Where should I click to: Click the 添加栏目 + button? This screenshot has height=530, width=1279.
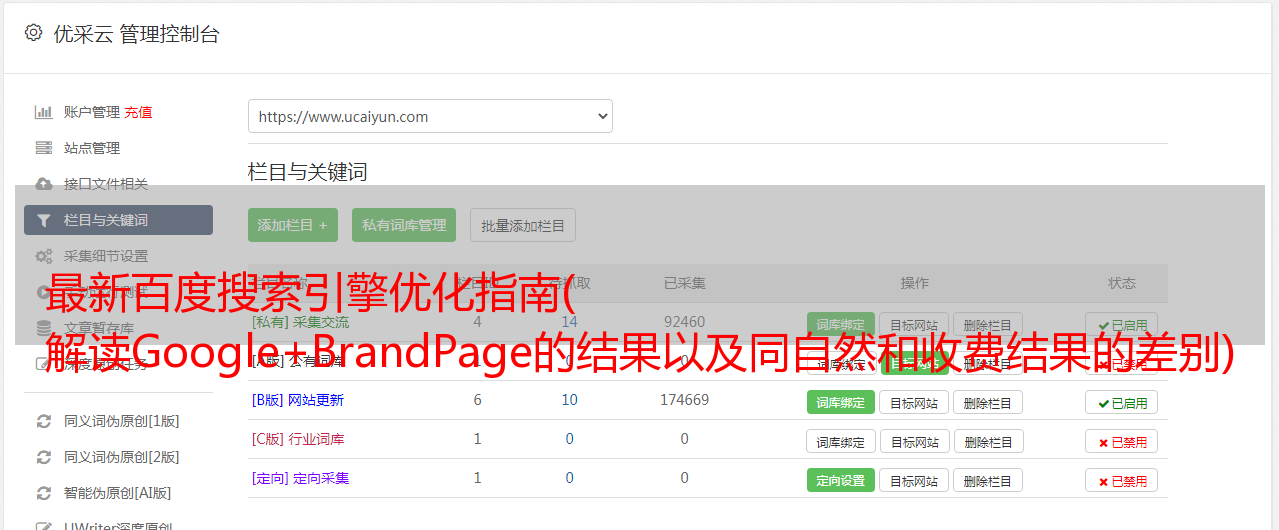tap(293, 225)
